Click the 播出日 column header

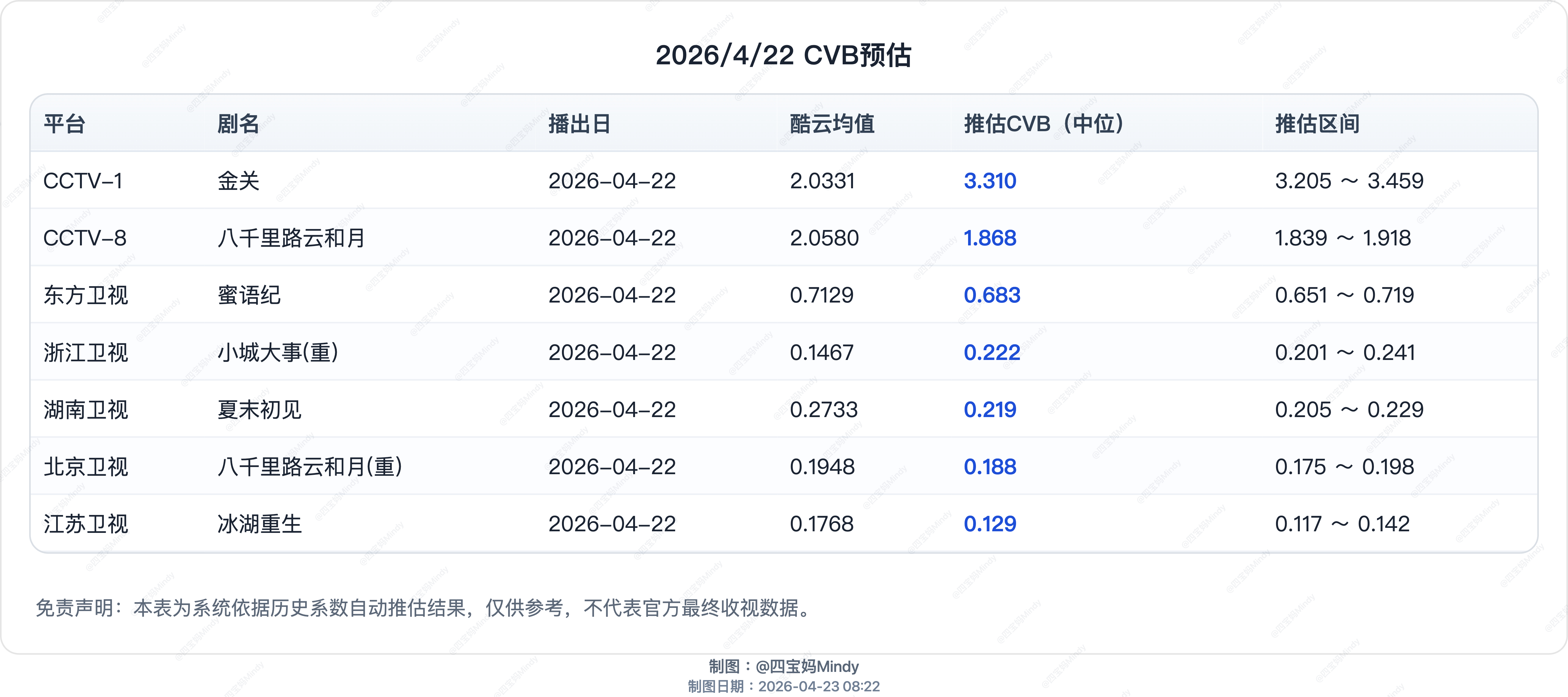point(579,124)
